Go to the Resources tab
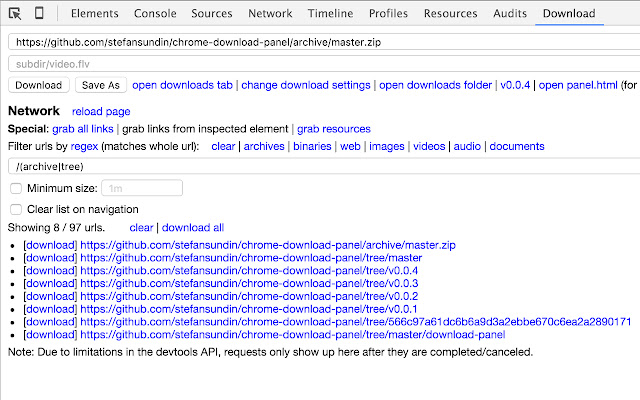 point(450,13)
